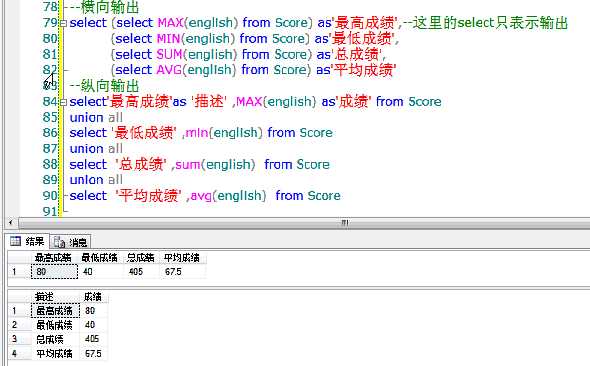
Task: Click the results grid icon on 结果 tab
Action: tap(15, 241)
